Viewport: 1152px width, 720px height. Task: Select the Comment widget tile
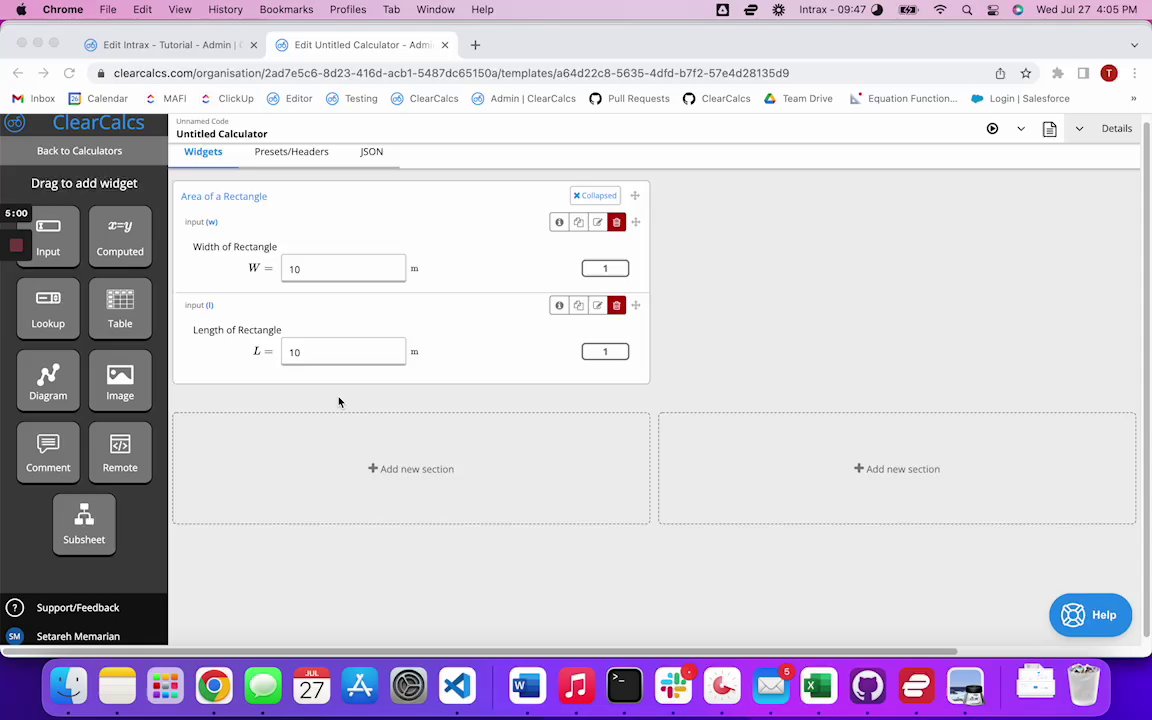48,453
